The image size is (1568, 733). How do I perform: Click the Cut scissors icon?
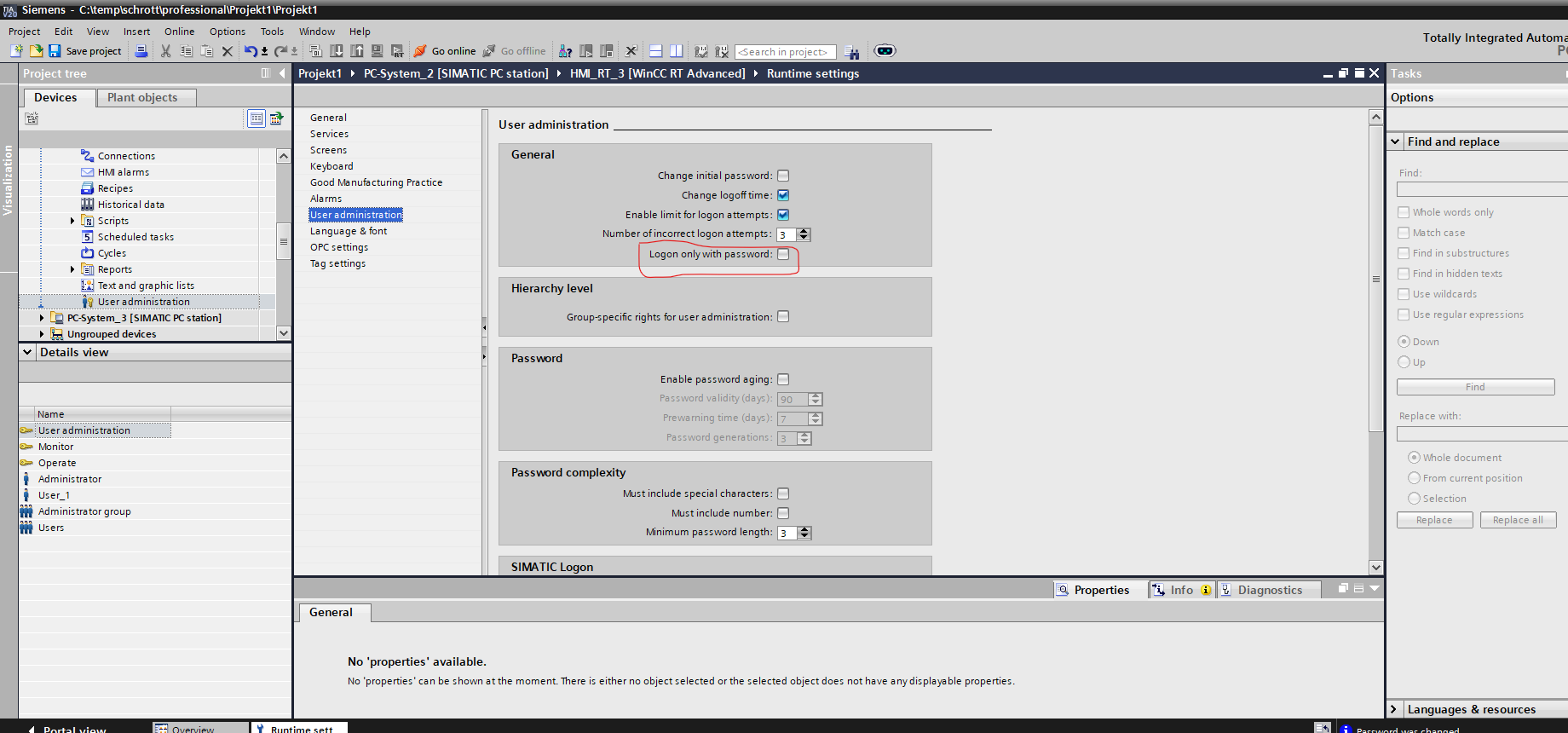click(x=166, y=51)
